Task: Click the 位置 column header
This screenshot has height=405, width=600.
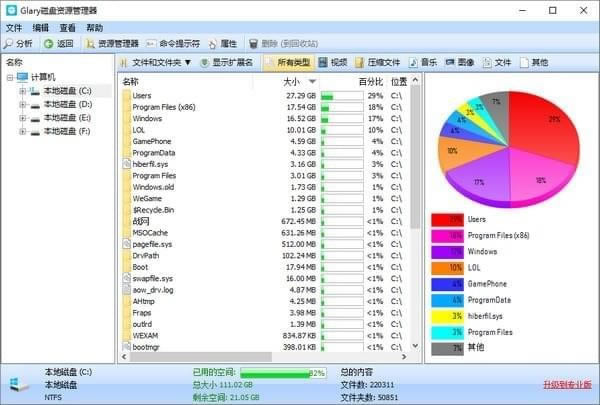Action: 399,82
